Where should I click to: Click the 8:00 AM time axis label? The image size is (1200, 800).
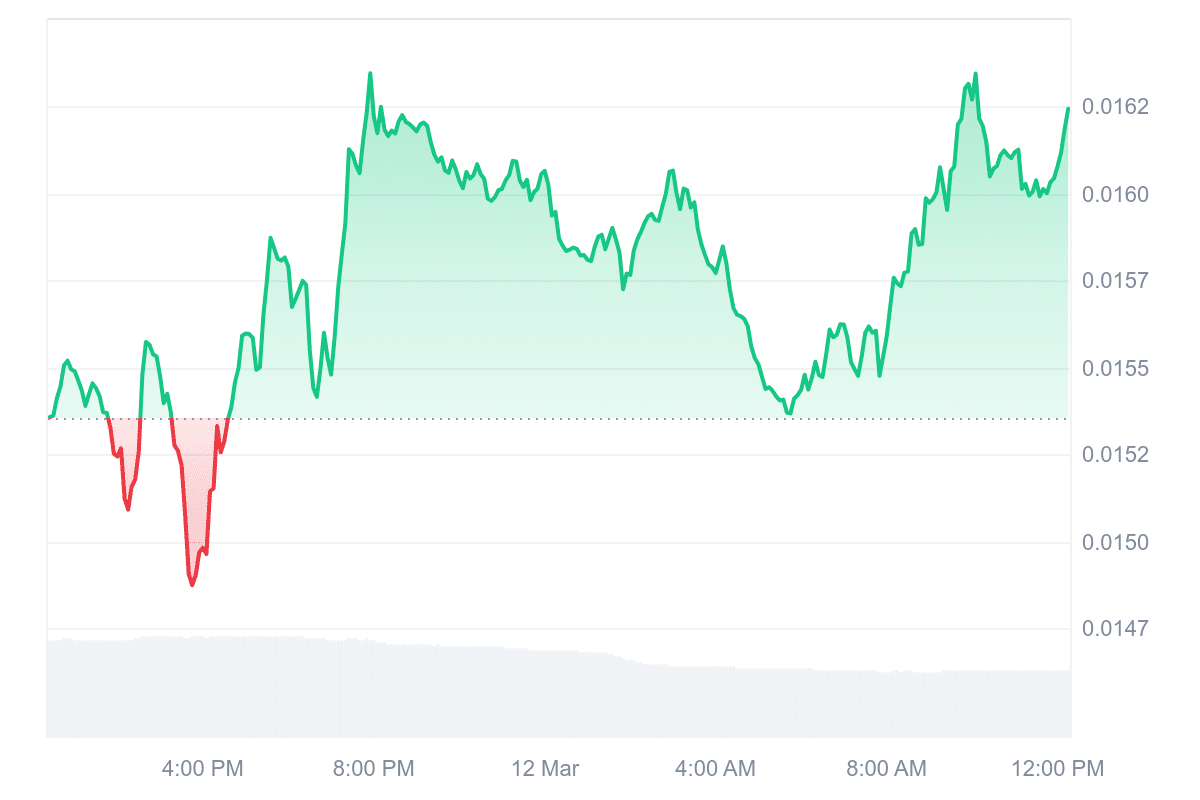(x=886, y=769)
